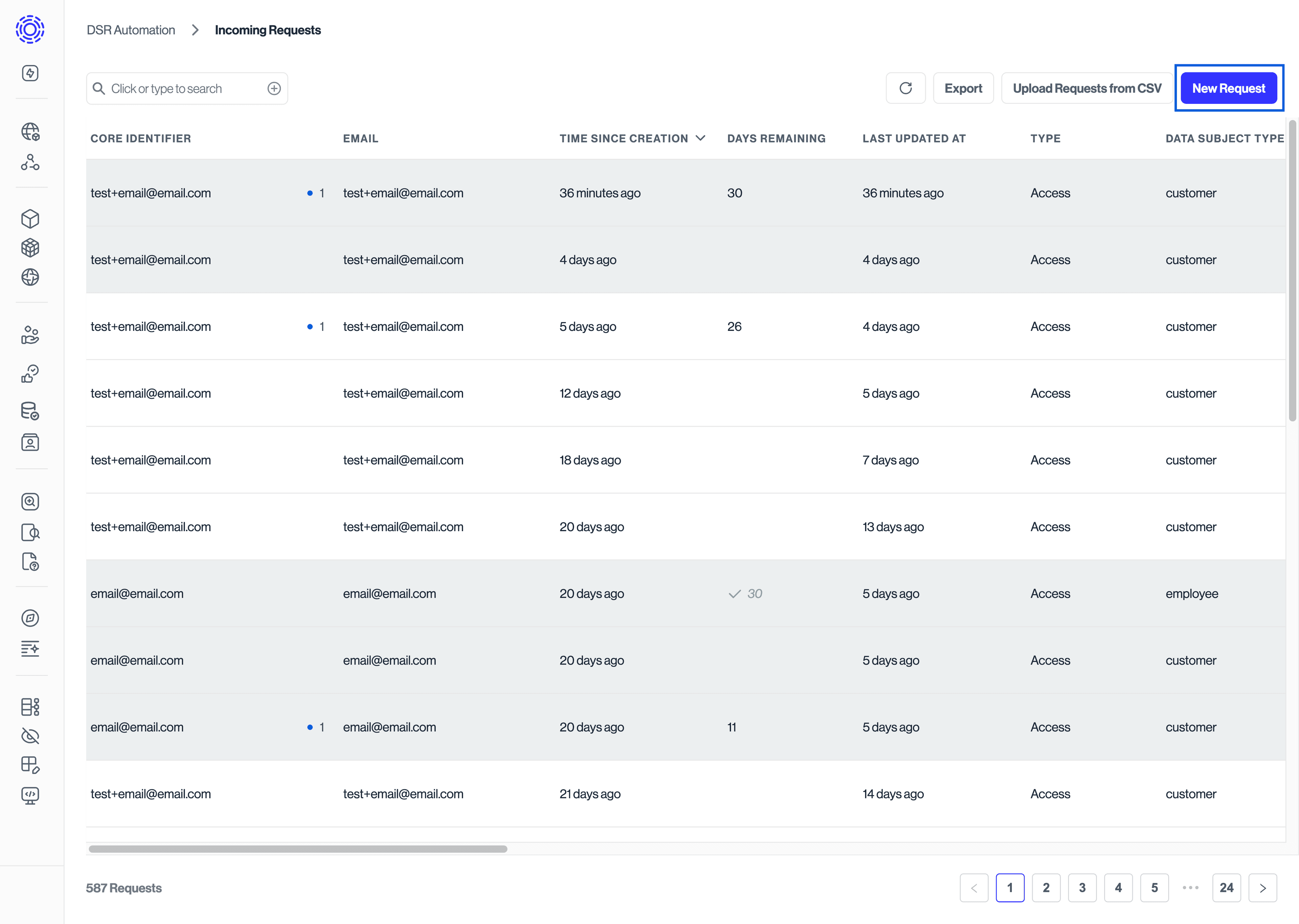Select the contact card sidebar icon
Viewport: 1299px width, 924px height.
pyautogui.click(x=31, y=442)
